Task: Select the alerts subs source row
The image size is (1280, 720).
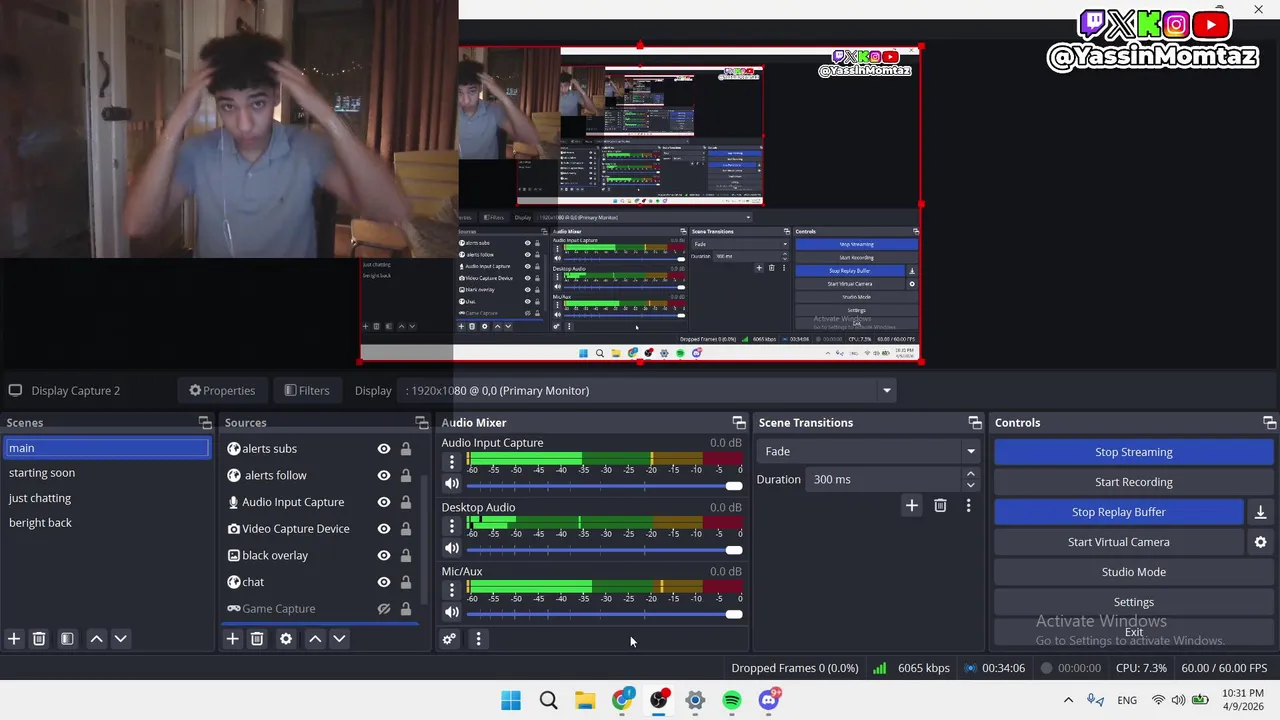Action: [320, 449]
